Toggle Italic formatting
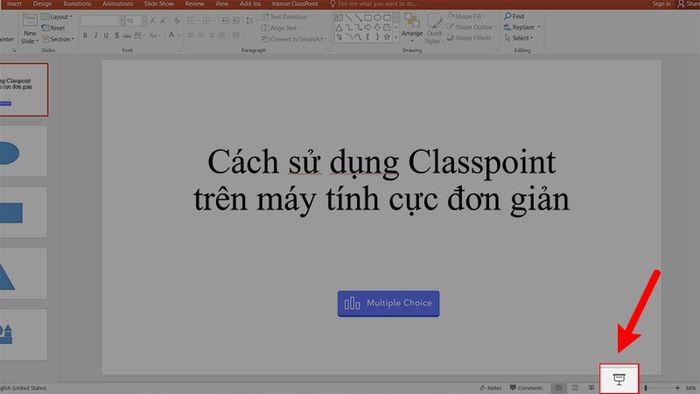The height and width of the screenshot is (394, 700). tap(96, 35)
